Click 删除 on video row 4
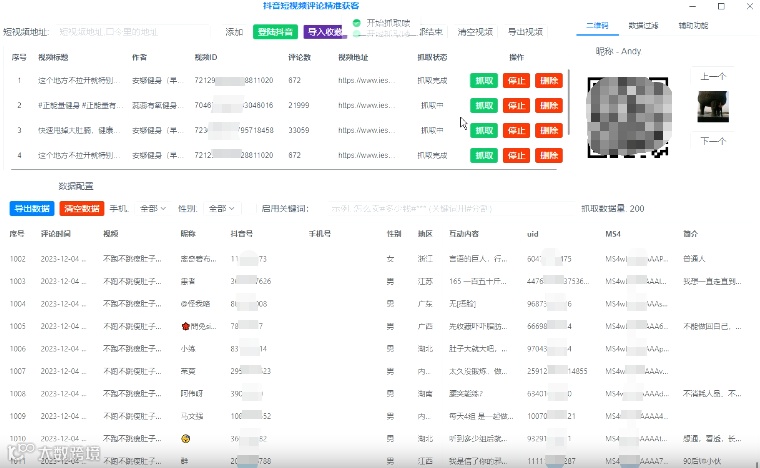Viewport: 760px width, 468px height. coord(549,156)
